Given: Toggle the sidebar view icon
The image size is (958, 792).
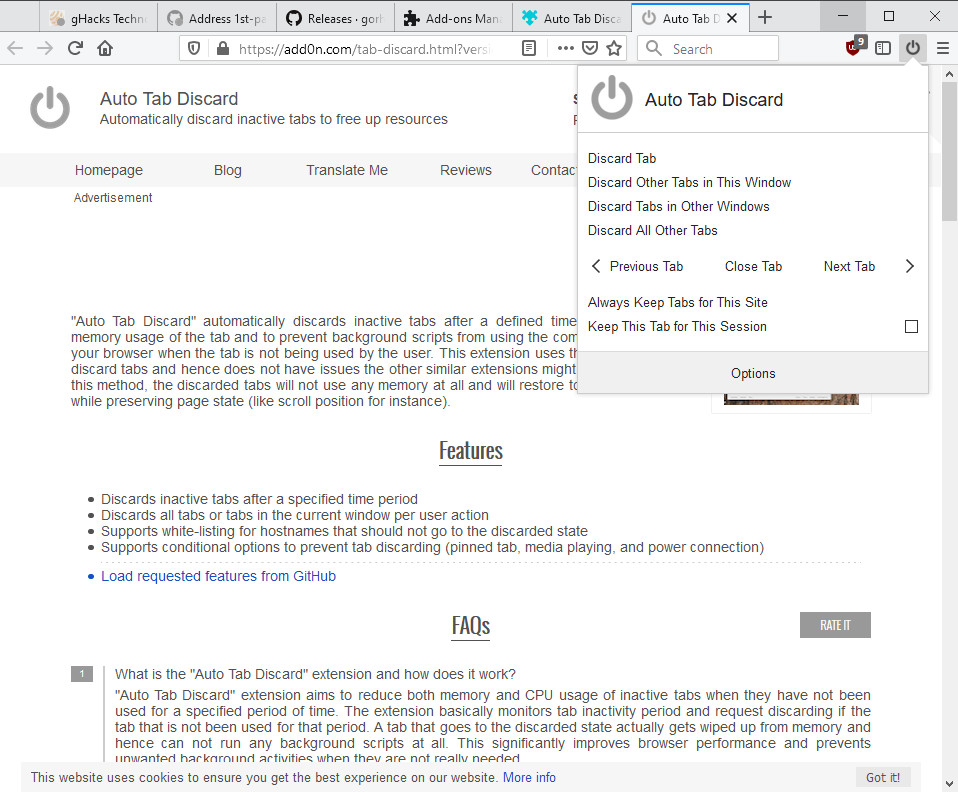Looking at the screenshot, I should (883, 48).
